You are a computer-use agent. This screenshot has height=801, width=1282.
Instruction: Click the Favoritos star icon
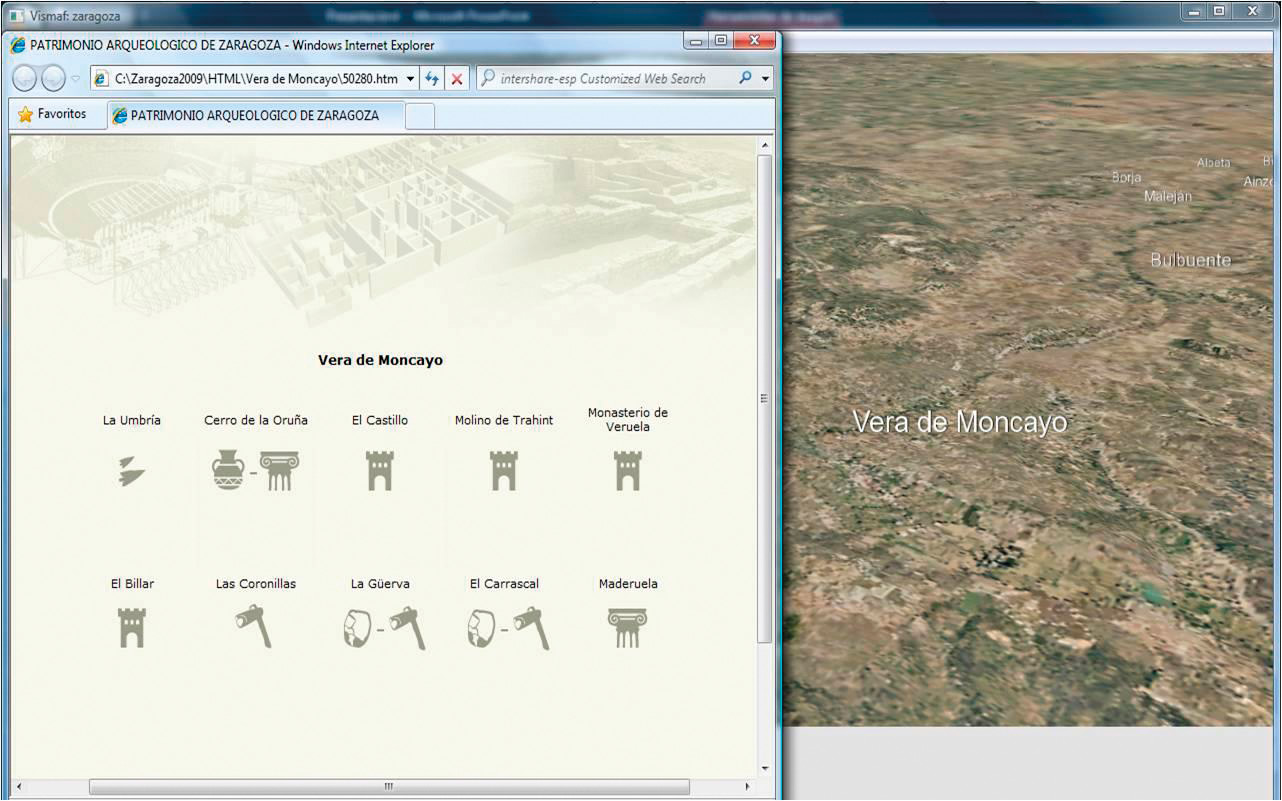(x=25, y=115)
